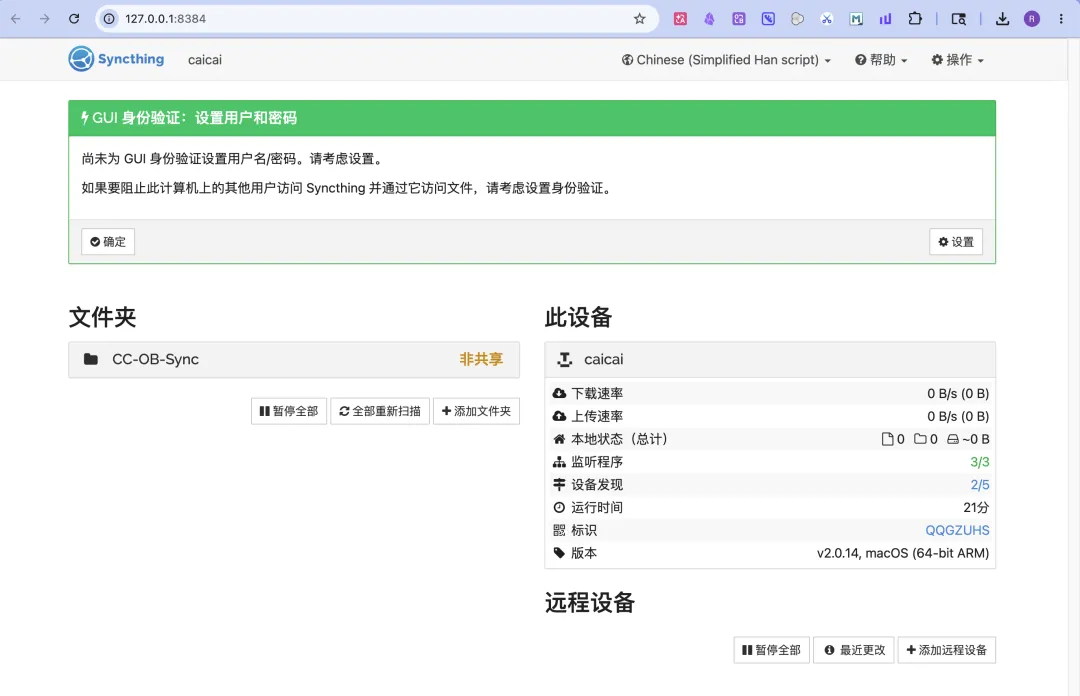Image resolution: width=1080 pixels, height=696 pixels.
Task: Click the browser back arrow
Action: coord(16,19)
